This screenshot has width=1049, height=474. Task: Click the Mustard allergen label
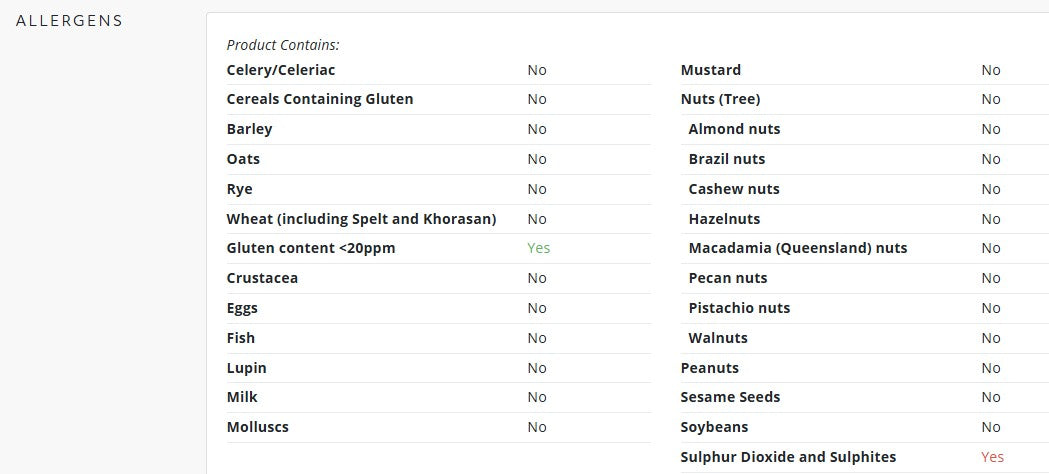pos(710,70)
